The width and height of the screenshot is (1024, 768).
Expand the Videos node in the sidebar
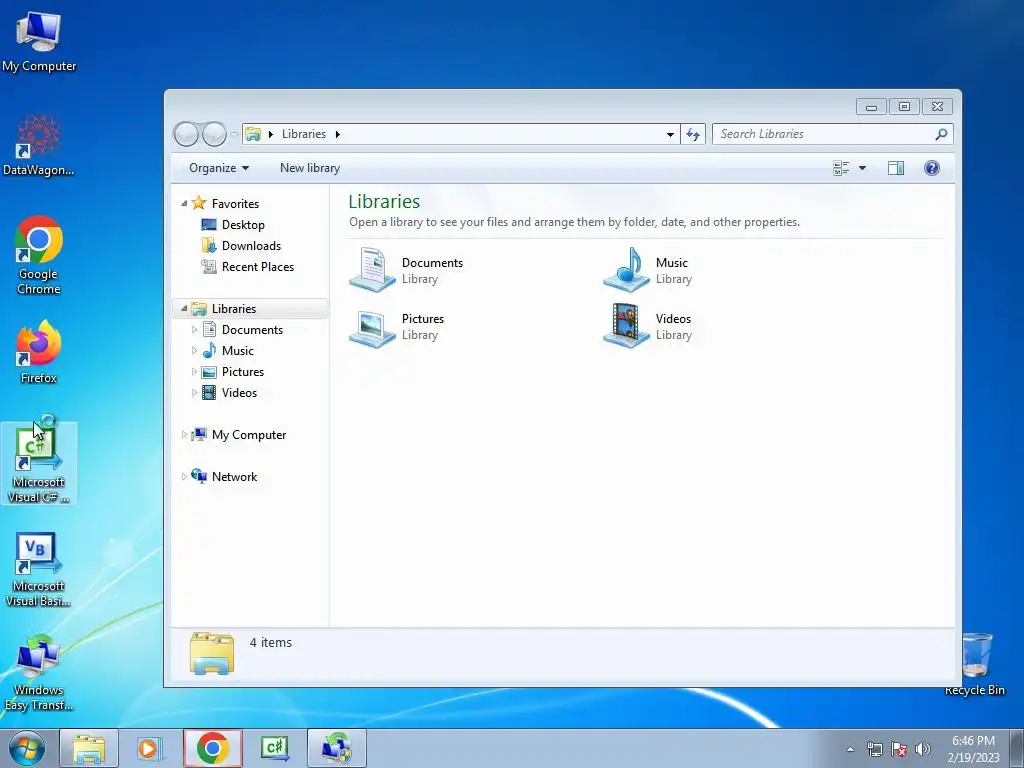point(194,392)
